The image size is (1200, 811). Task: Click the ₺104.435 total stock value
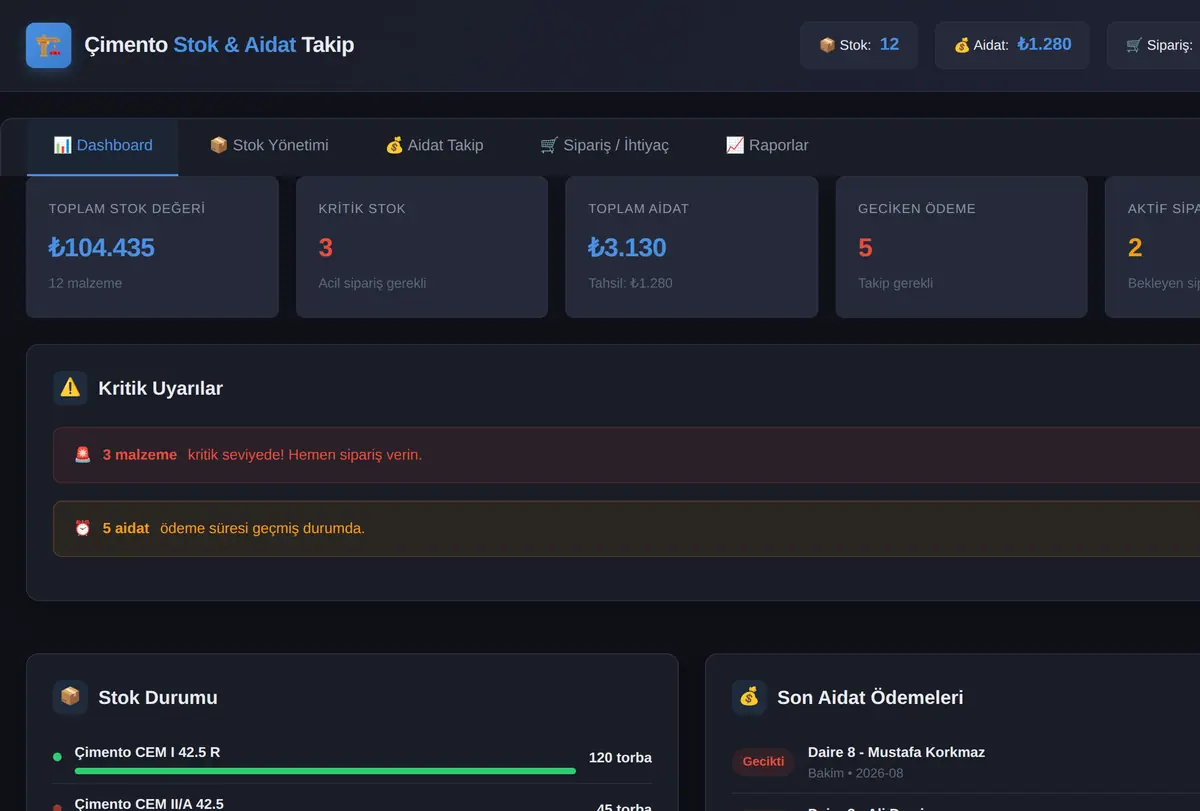click(101, 248)
